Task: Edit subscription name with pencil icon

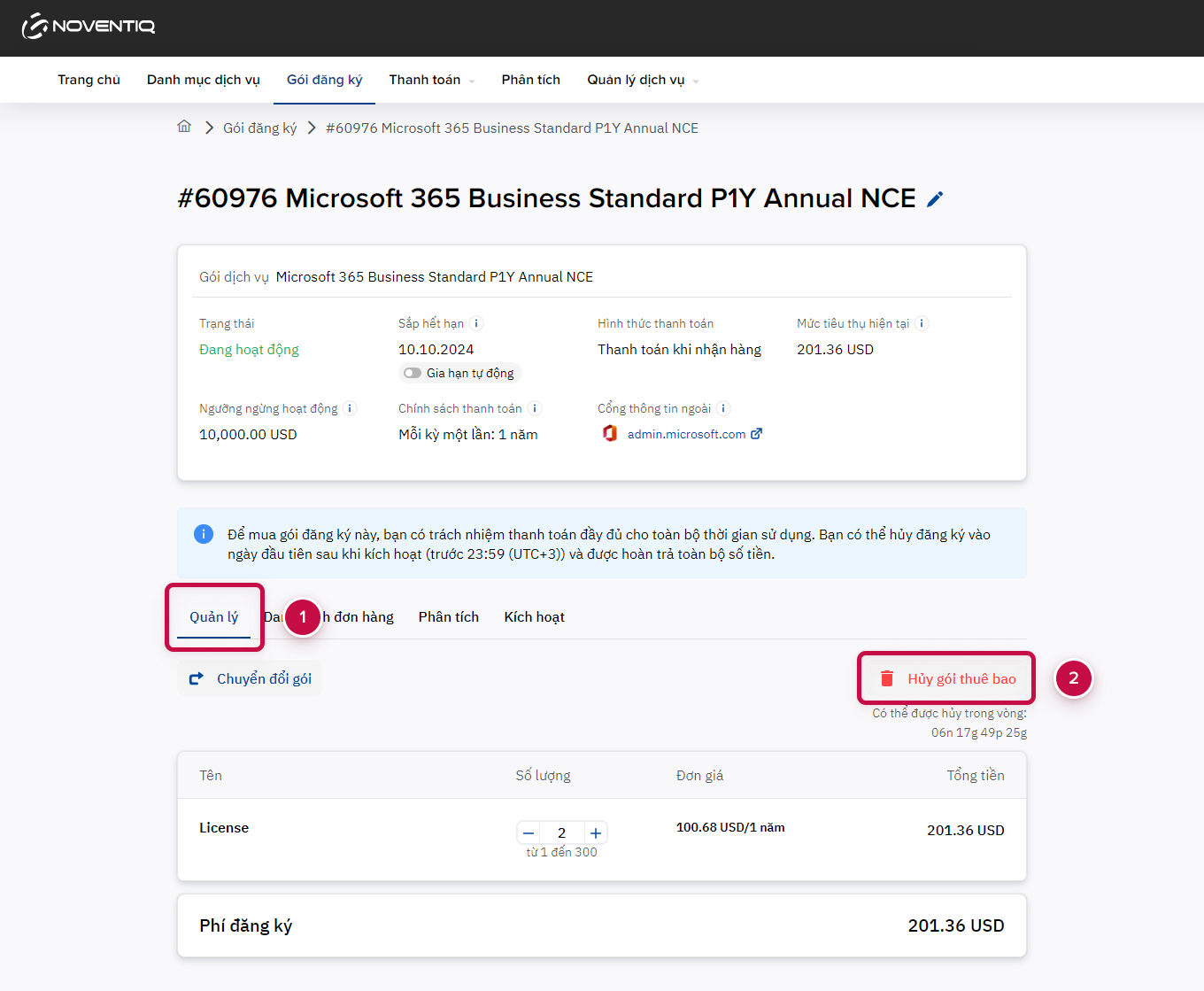Action: click(935, 199)
